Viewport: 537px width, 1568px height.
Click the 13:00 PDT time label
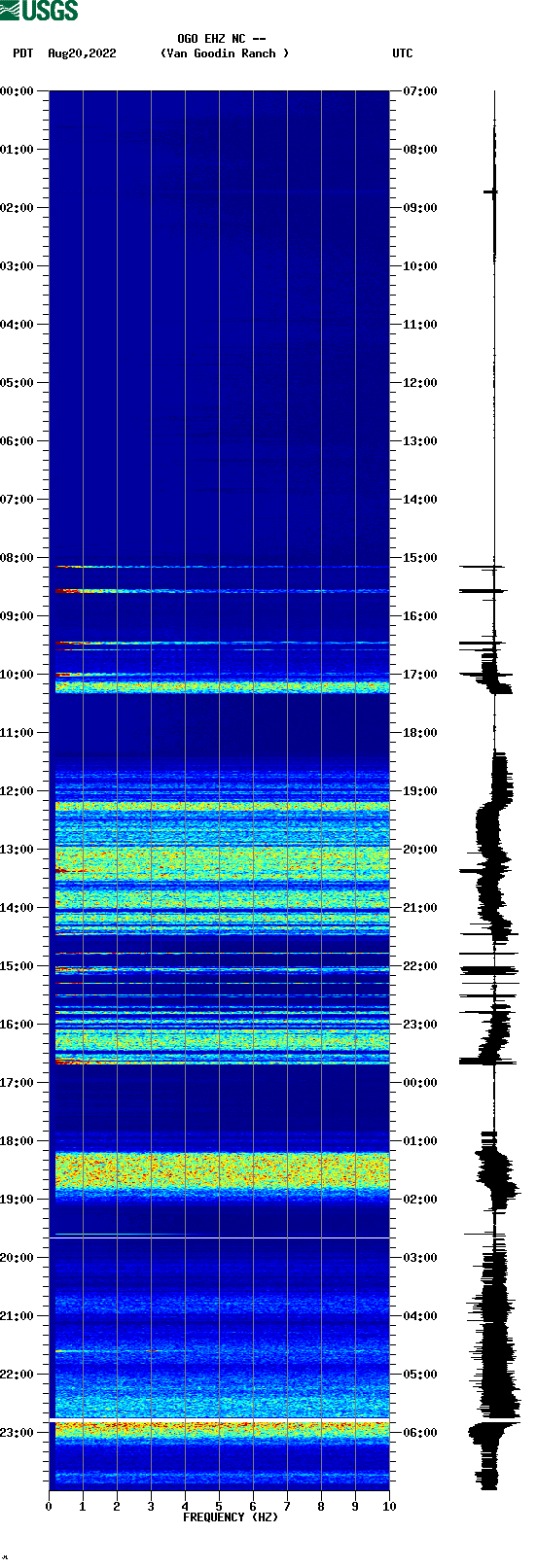pyautogui.click(x=17, y=850)
